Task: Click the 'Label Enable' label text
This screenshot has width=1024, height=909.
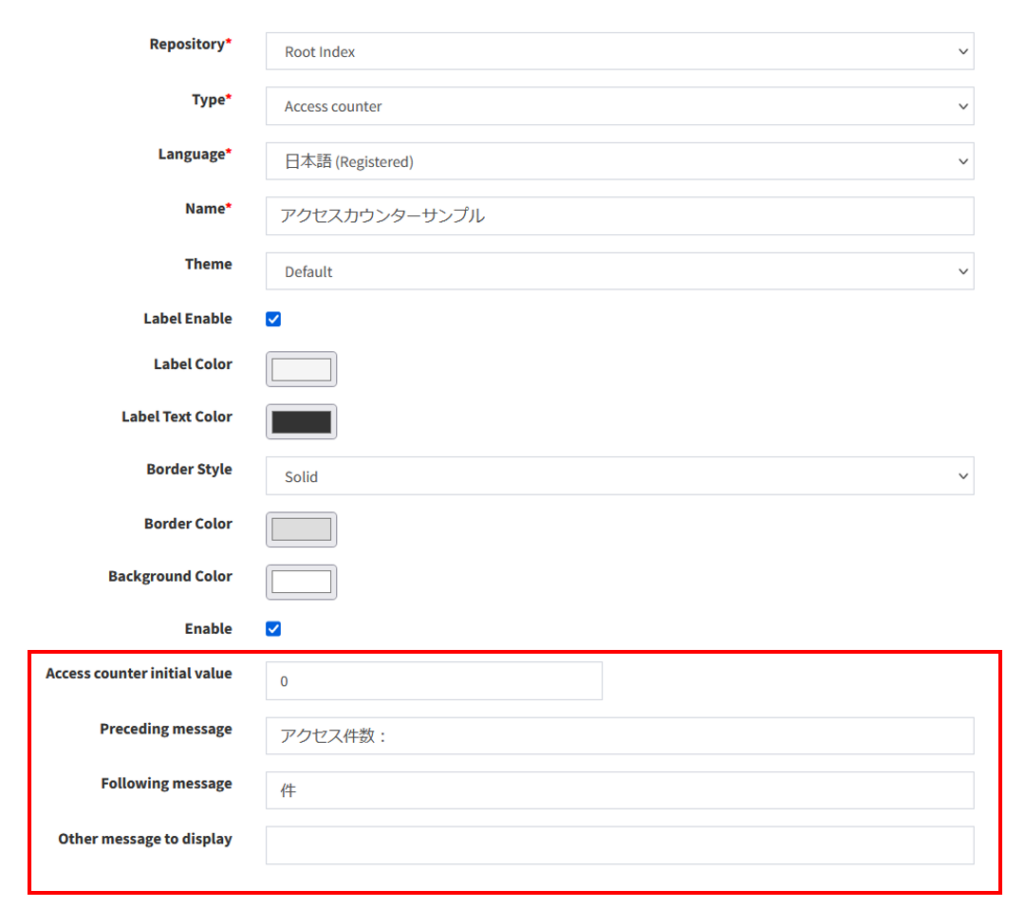Action: point(187,319)
